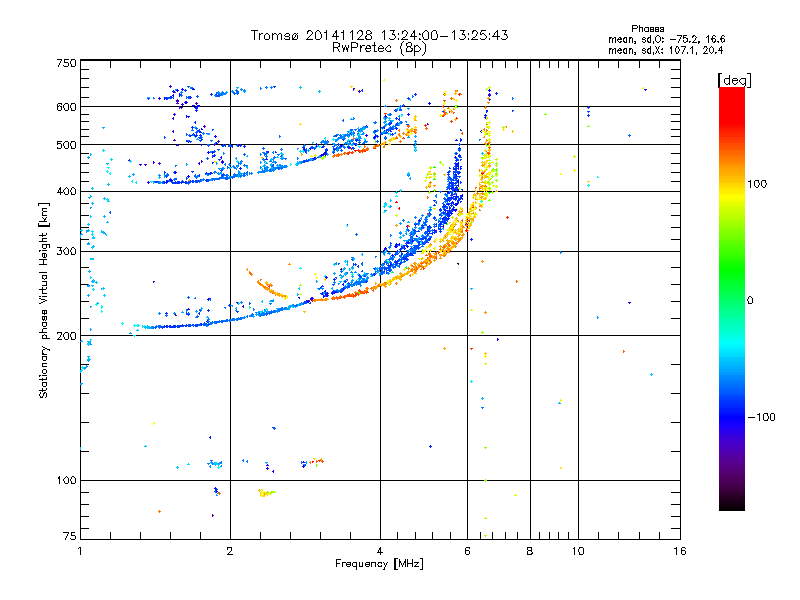The width and height of the screenshot is (800, 600).
Task: Click the short orange arc trace near 250 km
Action: (x=266, y=284)
